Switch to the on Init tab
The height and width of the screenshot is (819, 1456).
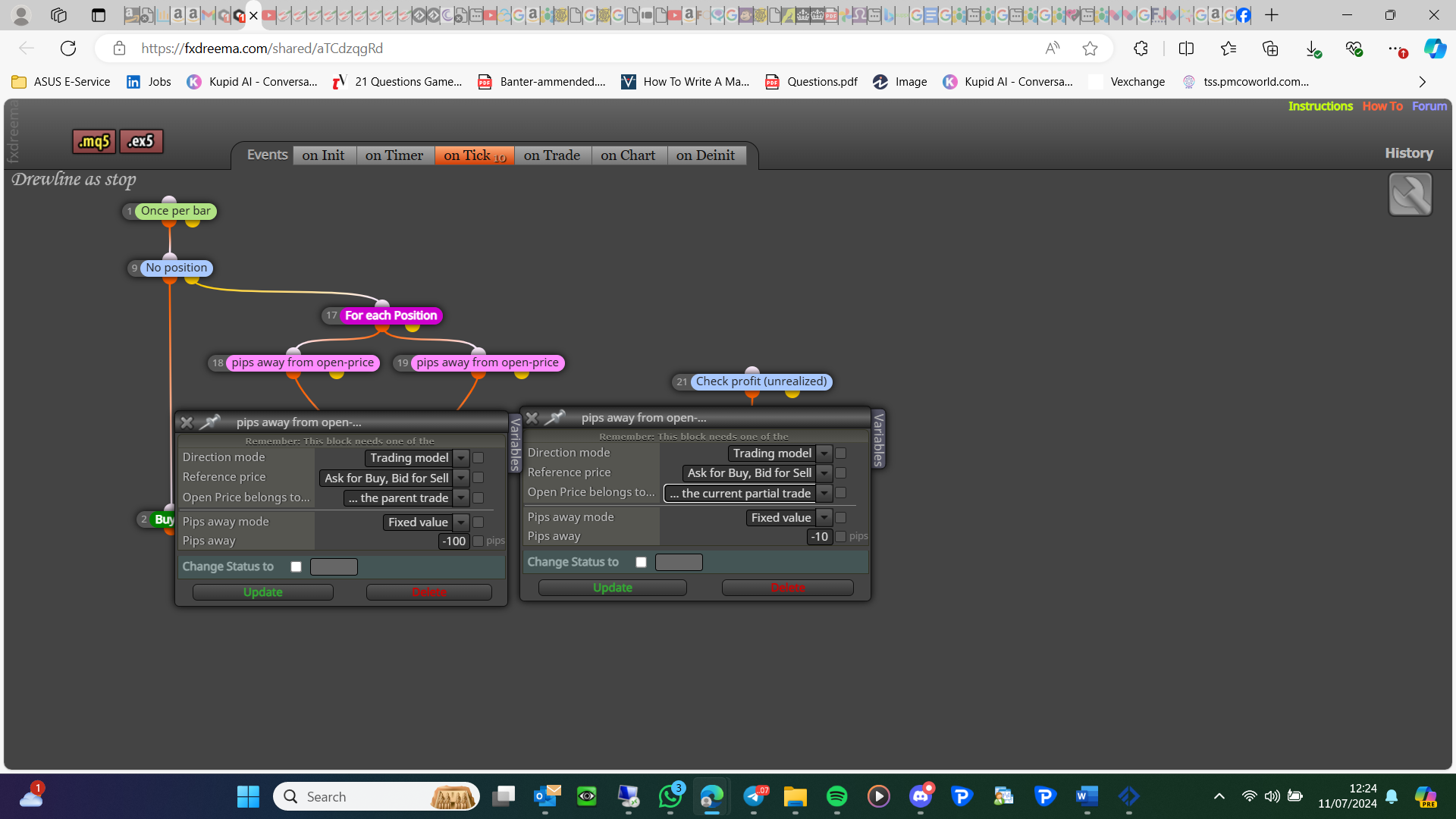click(x=323, y=155)
